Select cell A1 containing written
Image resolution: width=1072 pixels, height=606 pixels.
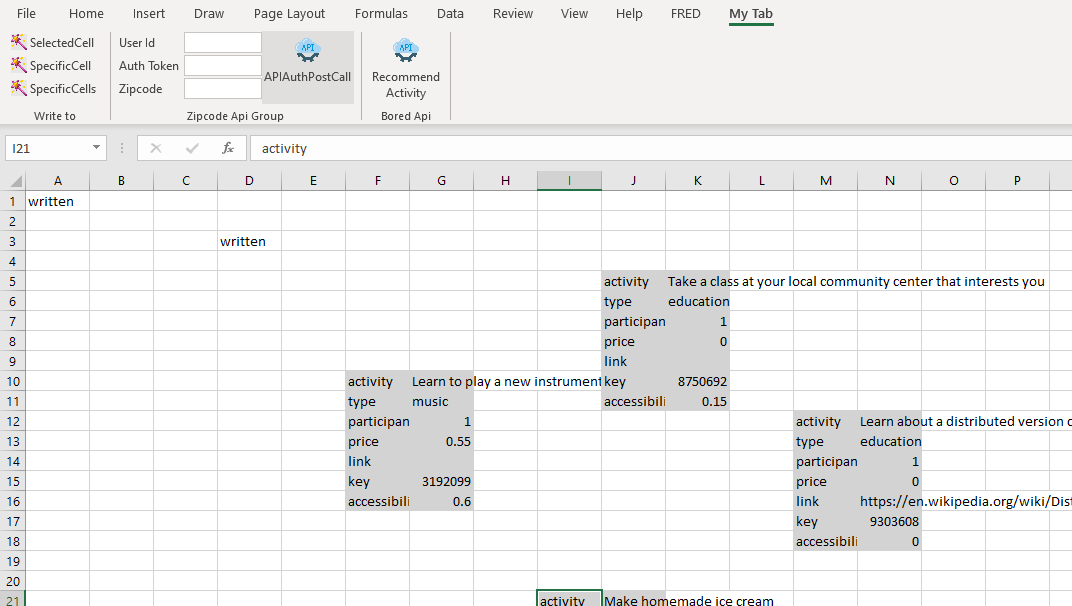(x=57, y=201)
